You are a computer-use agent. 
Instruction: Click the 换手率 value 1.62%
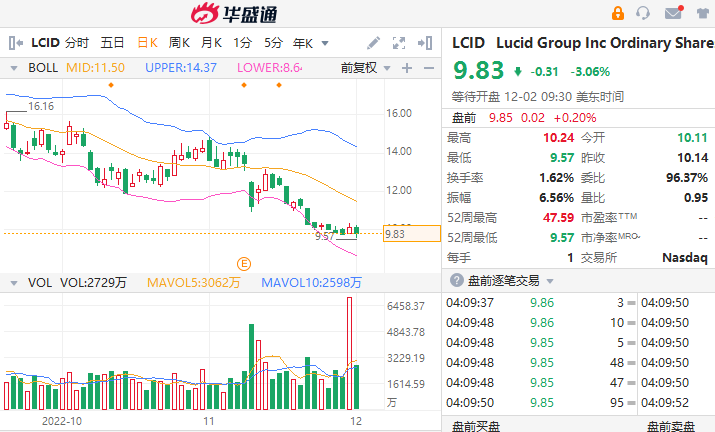(556, 177)
